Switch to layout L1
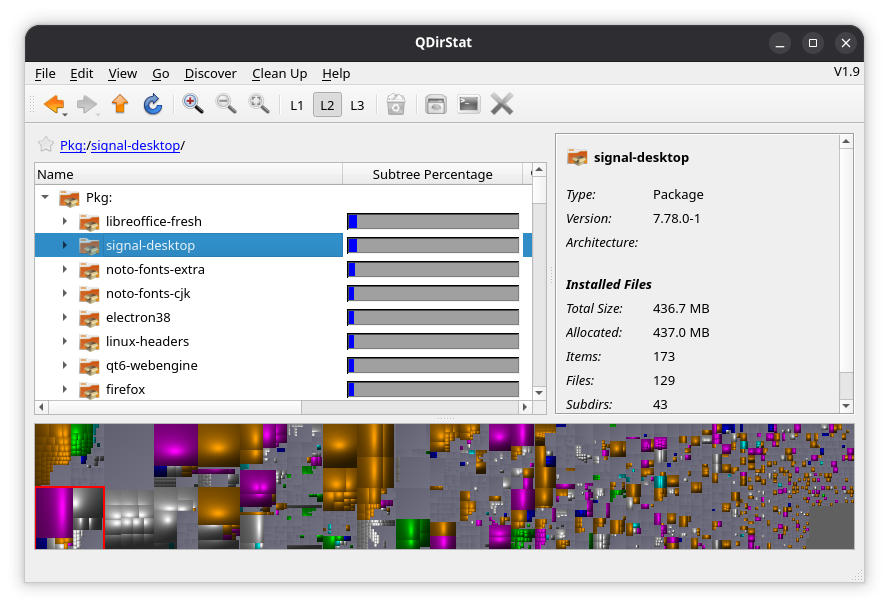Viewport: 889px width, 607px height. point(297,105)
